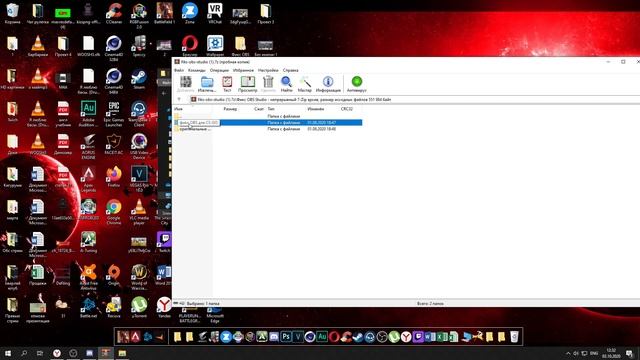Open the Google Chrome desktop shortcut
The width and height of the screenshot is (640, 360).
114,211
